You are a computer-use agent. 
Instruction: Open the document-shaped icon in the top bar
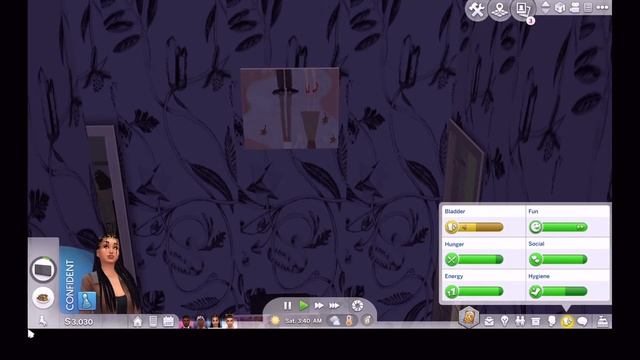[588, 7]
